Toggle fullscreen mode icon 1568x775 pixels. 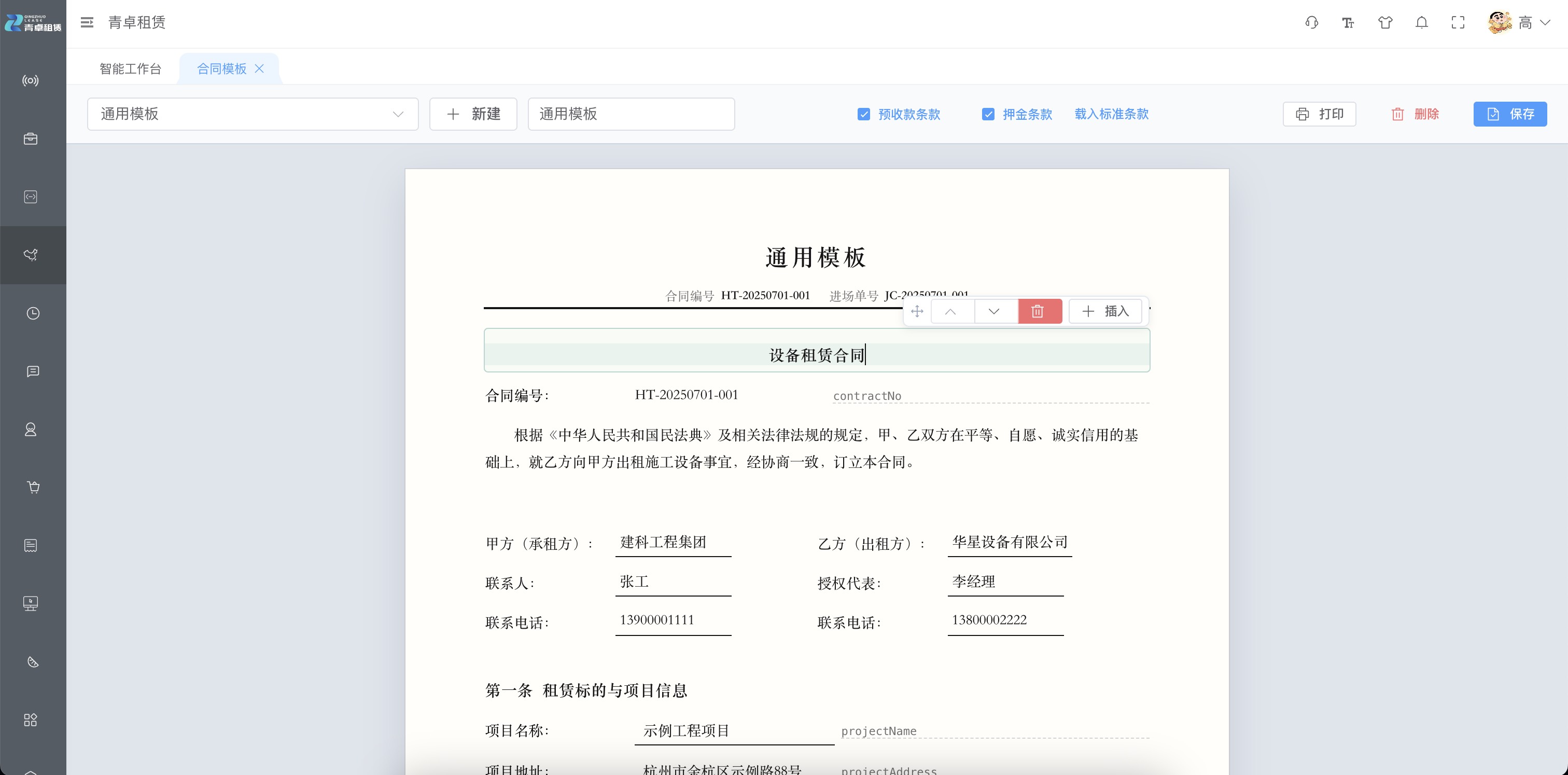tap(1458, 22)
